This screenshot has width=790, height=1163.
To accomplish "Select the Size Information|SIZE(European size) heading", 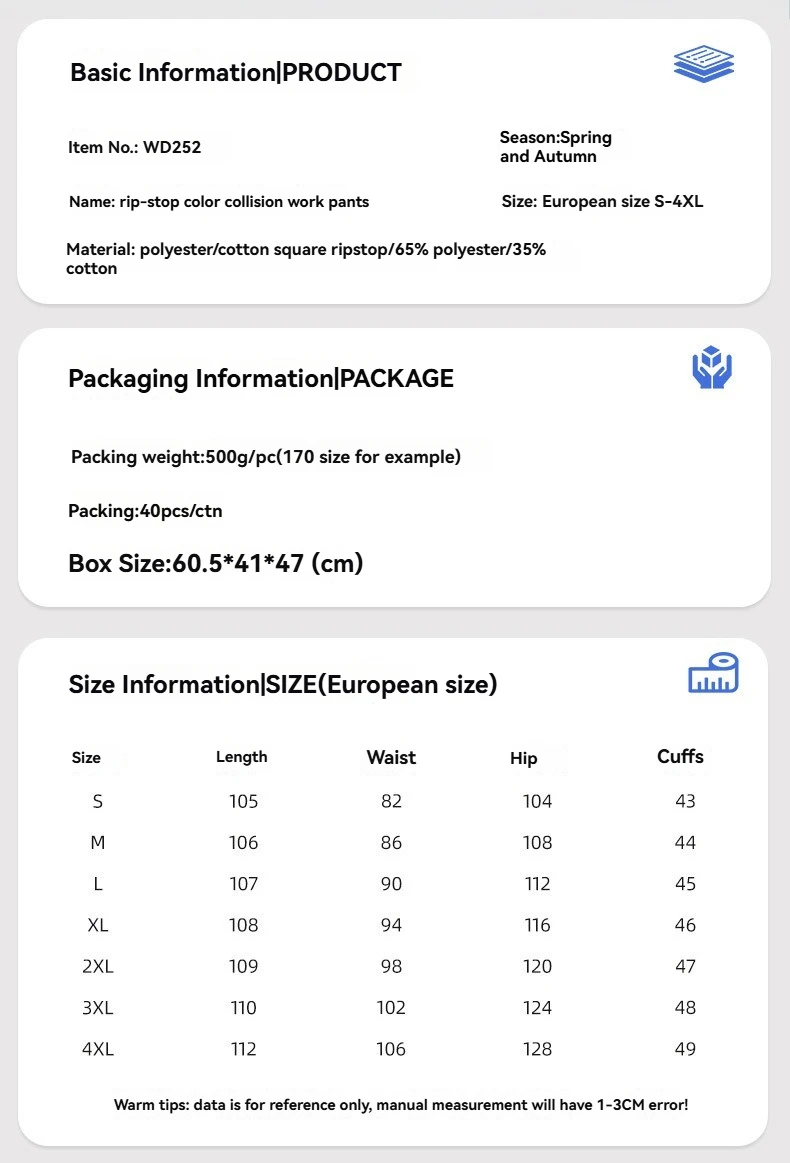I will click(283, 684).
